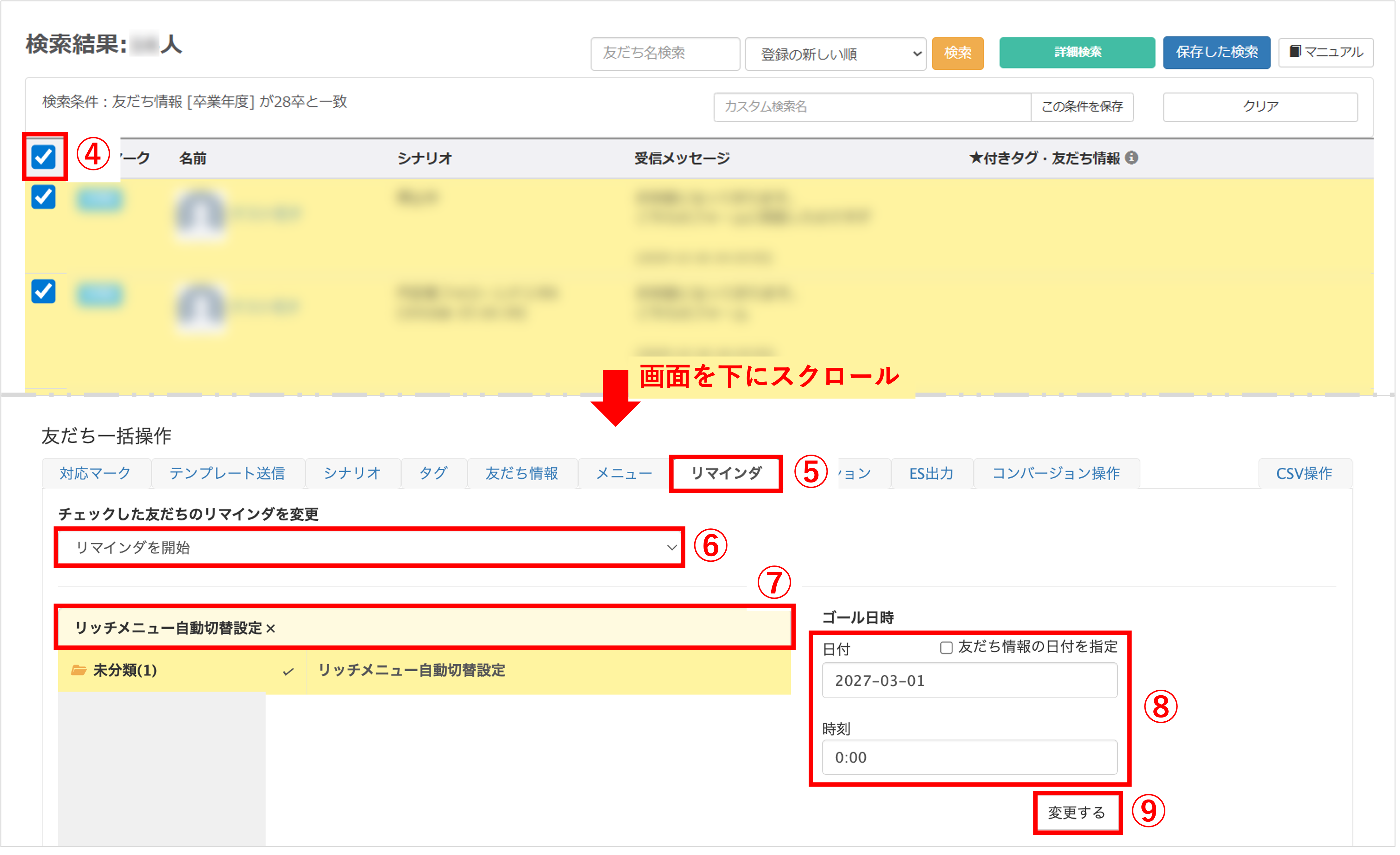This screenshot has width=1400, height=855.
Task: Open the 未分類(1) folder icon
Action: 79,670
